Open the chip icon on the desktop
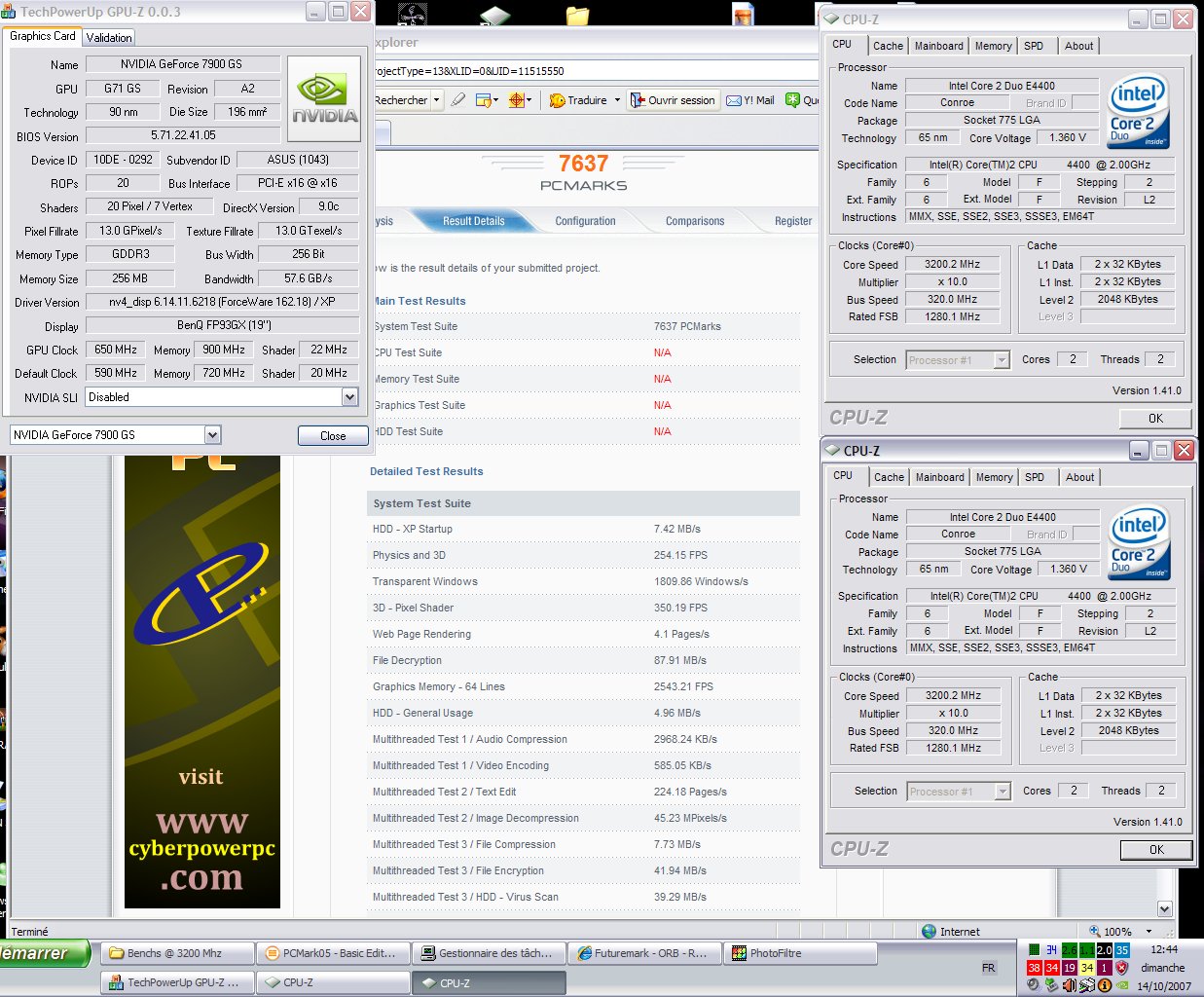 494,15
